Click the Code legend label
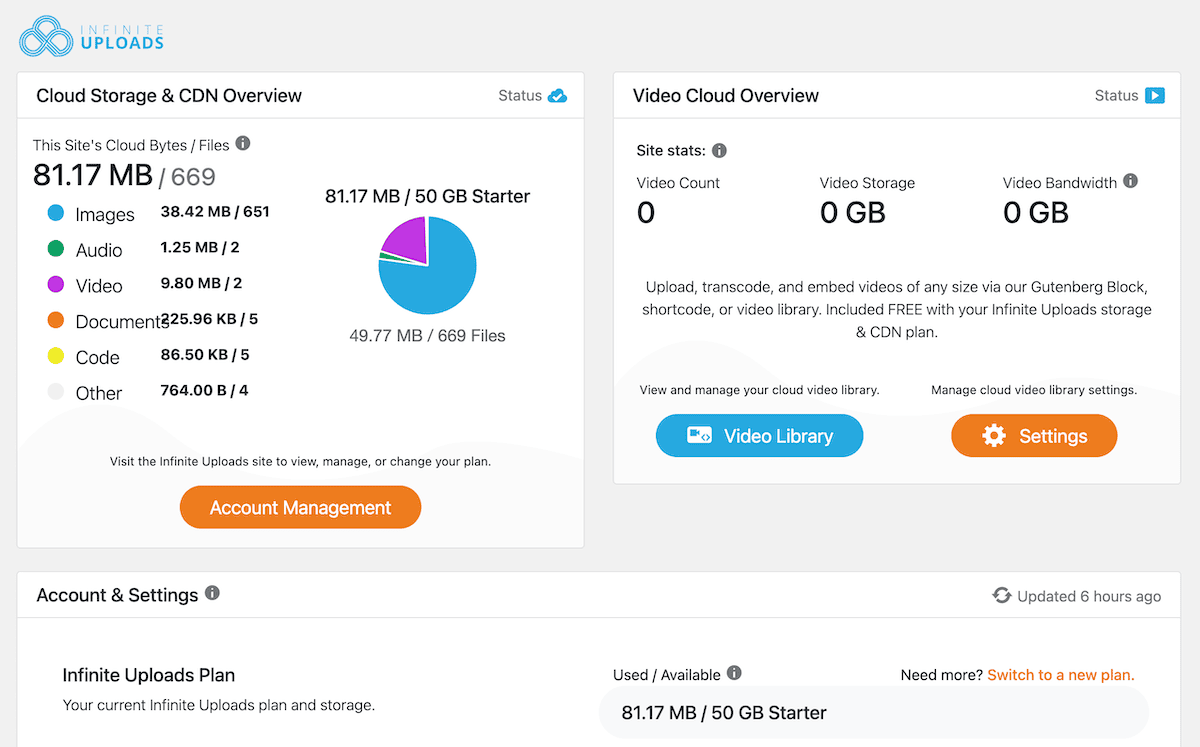The width and height of the screenshot is (1200, 747). [98, 357]
